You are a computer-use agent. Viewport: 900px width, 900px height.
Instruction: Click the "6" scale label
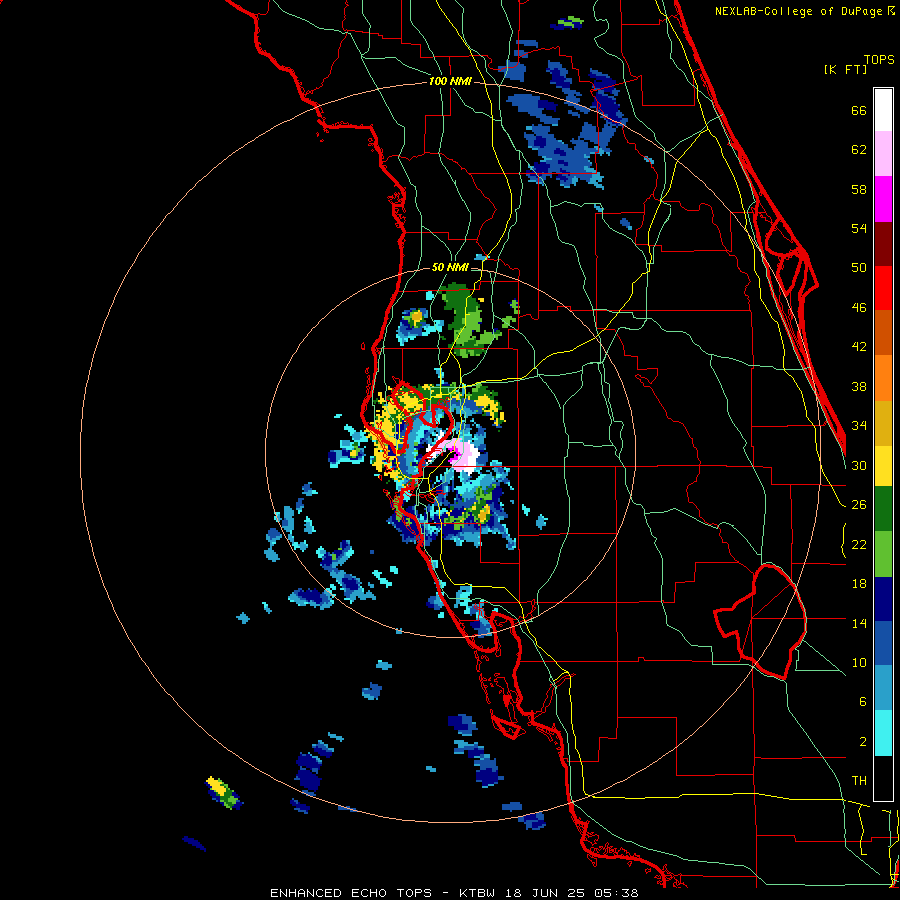click(863, 702)
